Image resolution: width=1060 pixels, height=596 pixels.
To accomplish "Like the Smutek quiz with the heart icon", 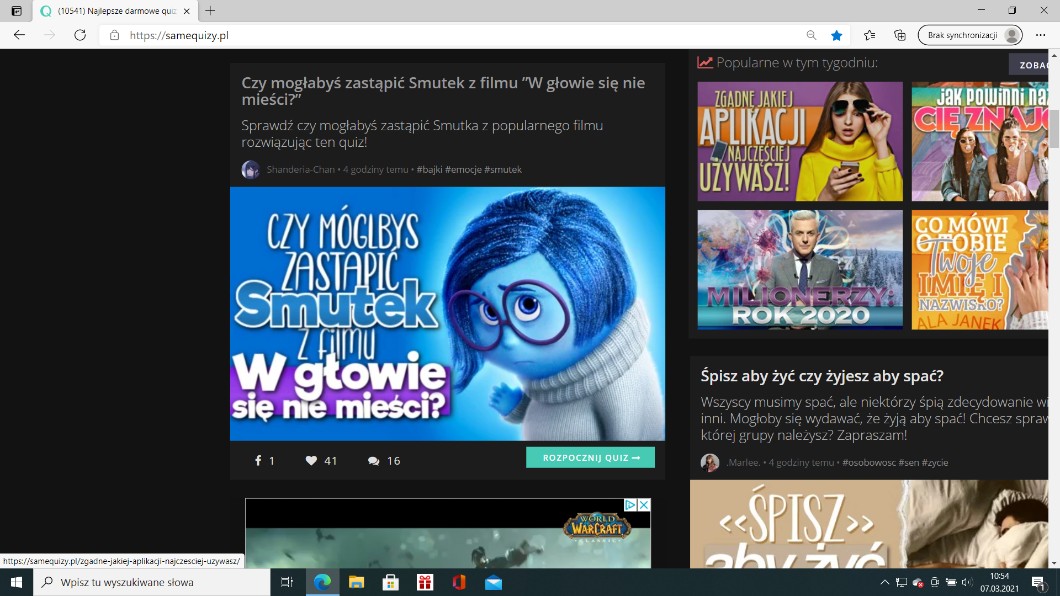I will point(311,461).
